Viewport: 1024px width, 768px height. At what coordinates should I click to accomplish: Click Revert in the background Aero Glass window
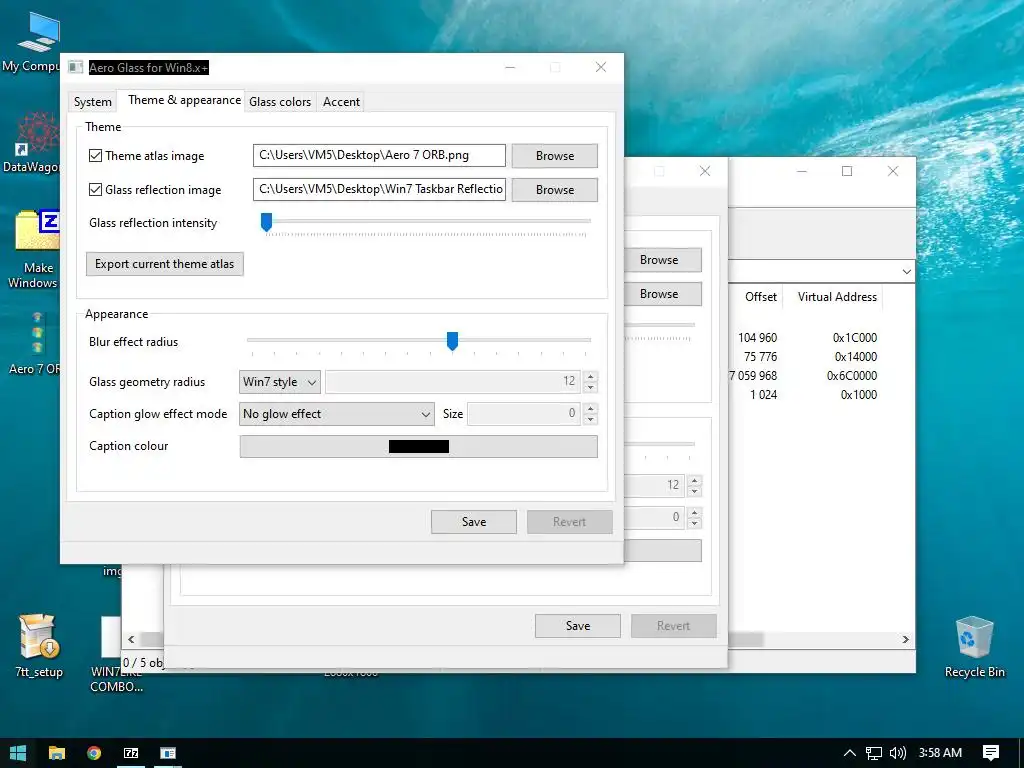click(x=673, y=626)
